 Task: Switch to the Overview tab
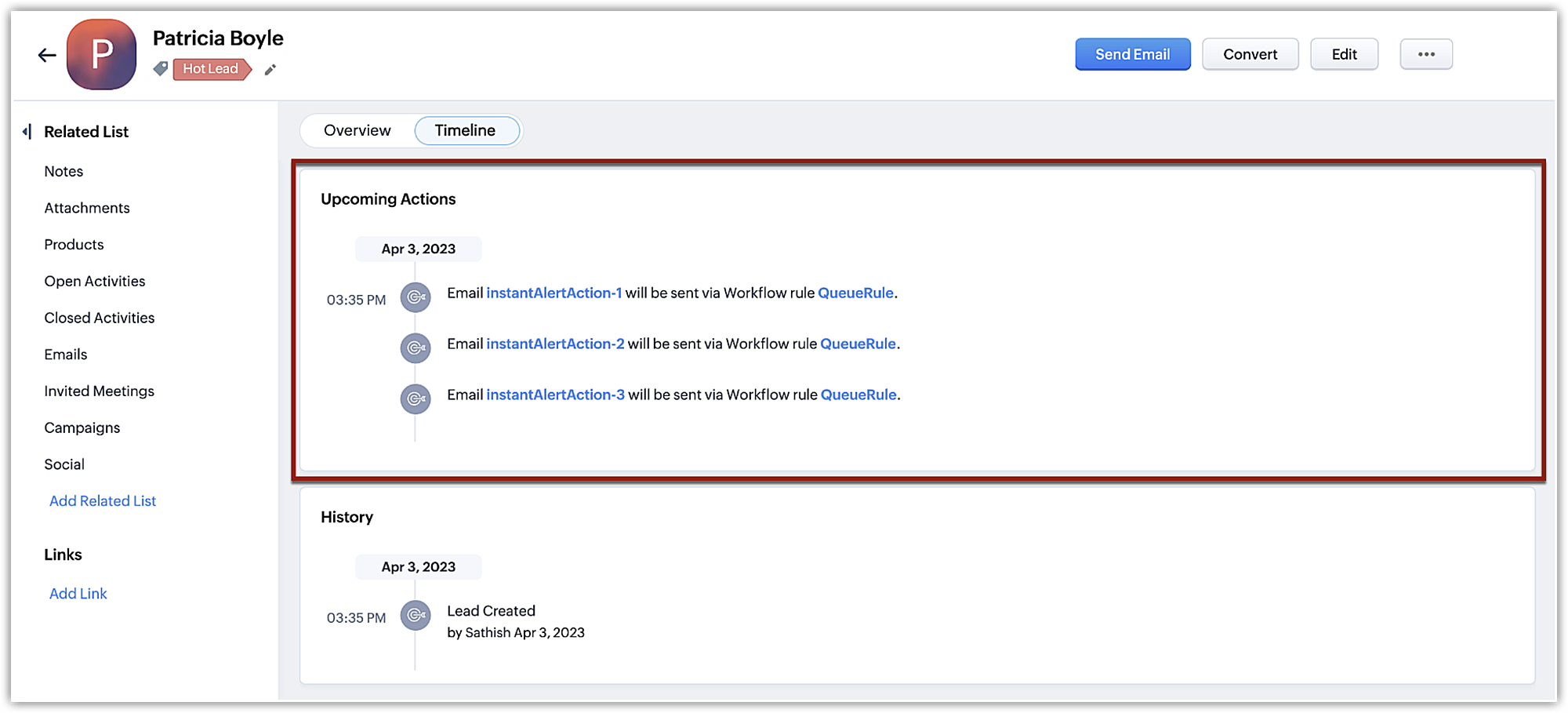[357, 130]
